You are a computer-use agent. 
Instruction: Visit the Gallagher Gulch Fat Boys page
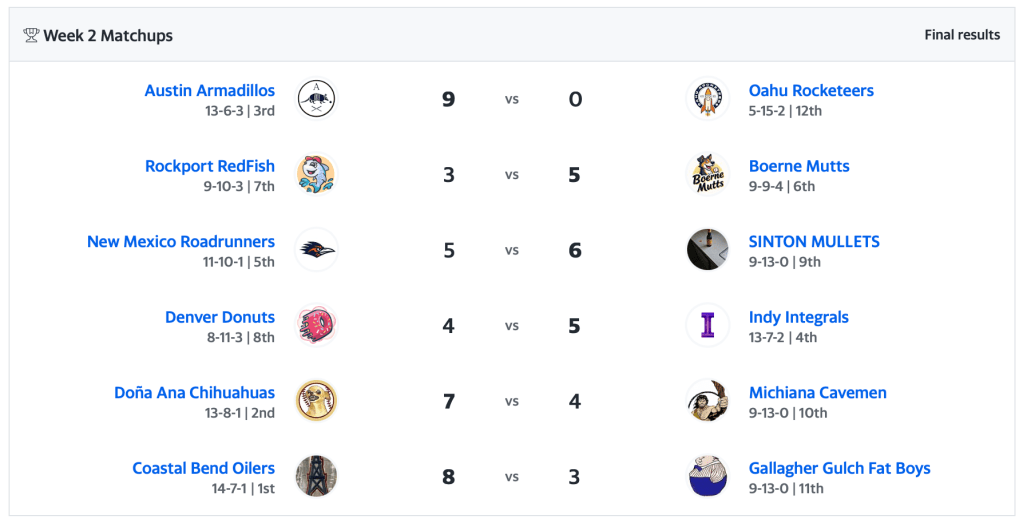(x=839, y=468)
